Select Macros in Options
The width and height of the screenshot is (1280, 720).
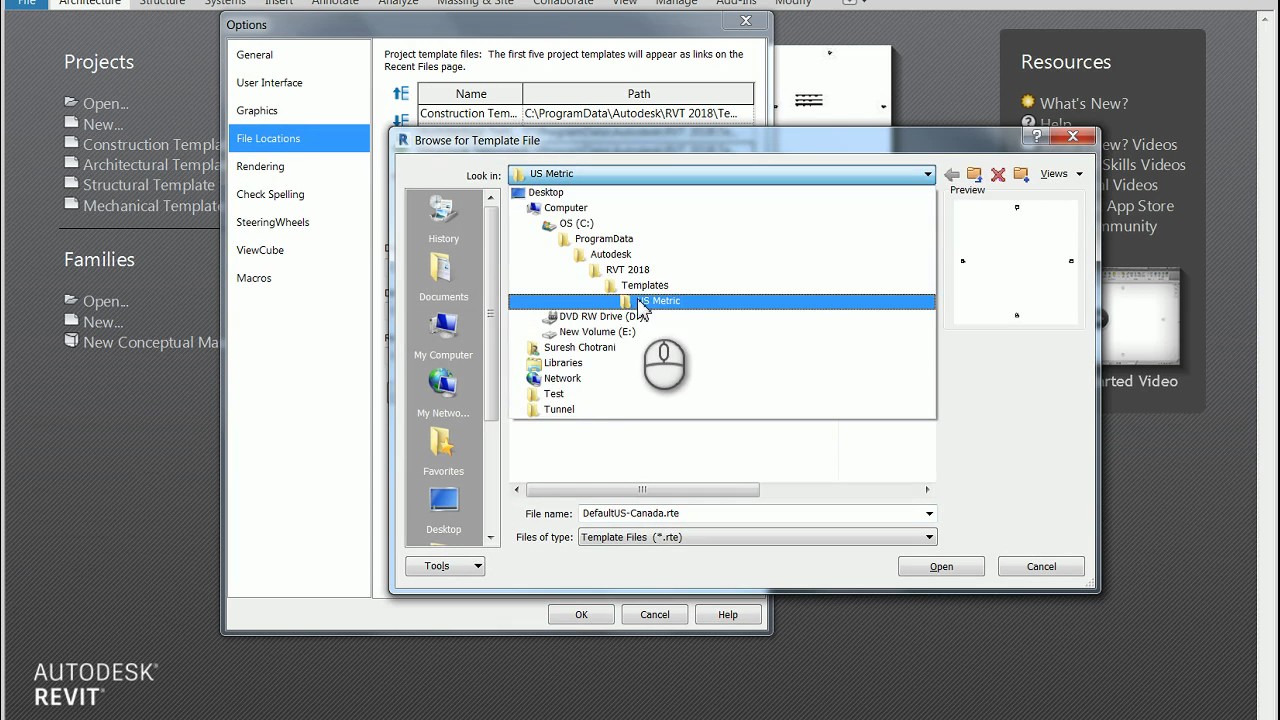pyautogui.click(x=299, y=279)
